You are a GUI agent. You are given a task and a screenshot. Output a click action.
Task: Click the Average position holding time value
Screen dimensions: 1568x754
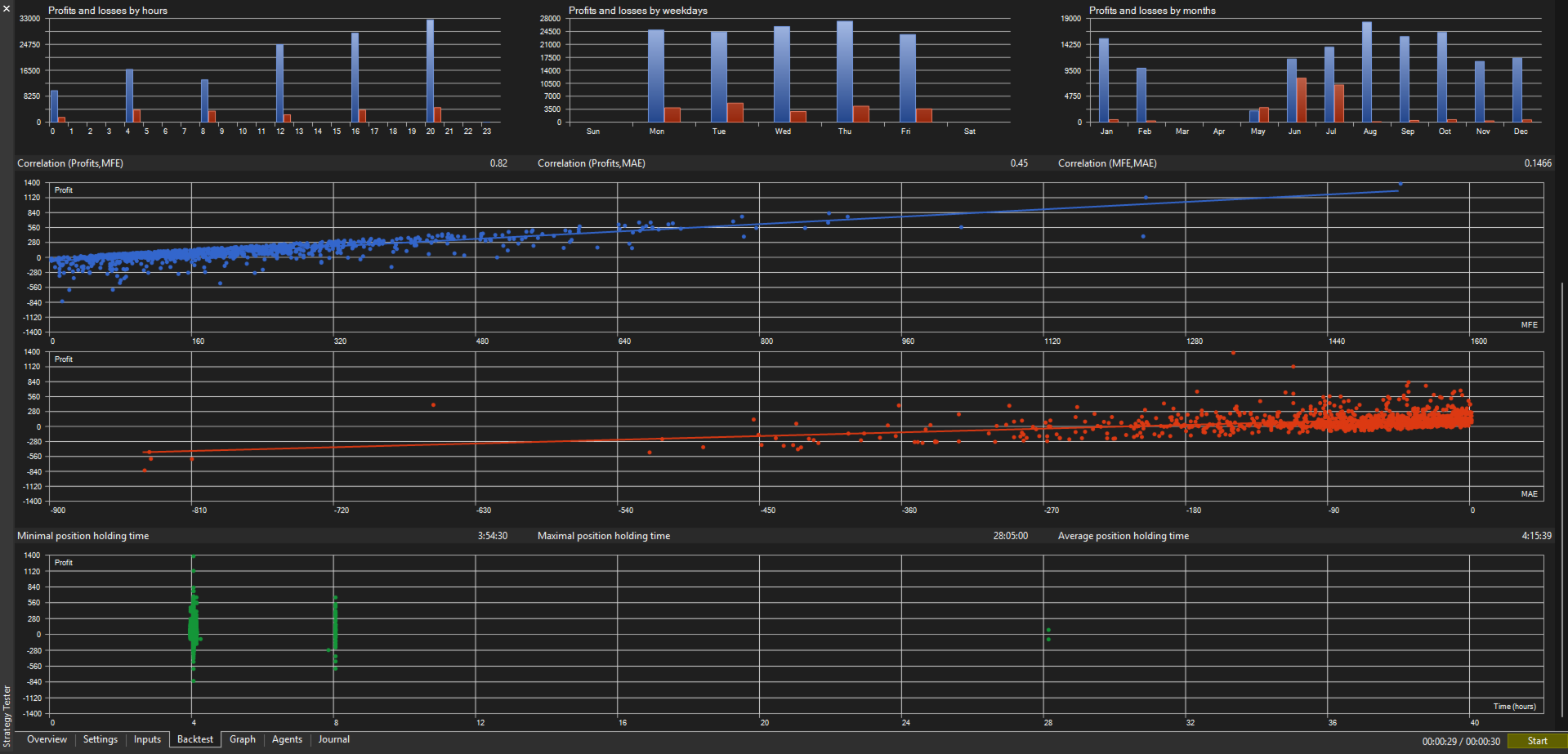(x=1536, y=536)
